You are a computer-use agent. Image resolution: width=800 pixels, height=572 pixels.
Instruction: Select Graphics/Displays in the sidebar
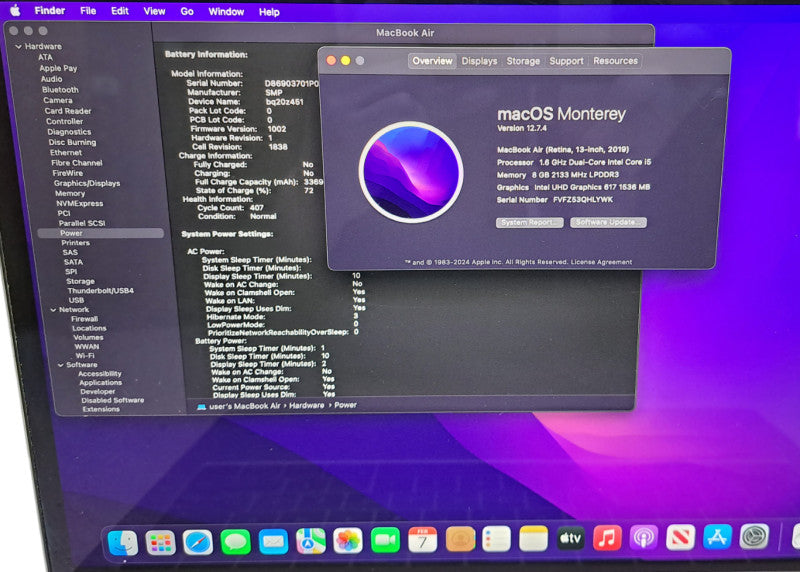coord(87,183)
